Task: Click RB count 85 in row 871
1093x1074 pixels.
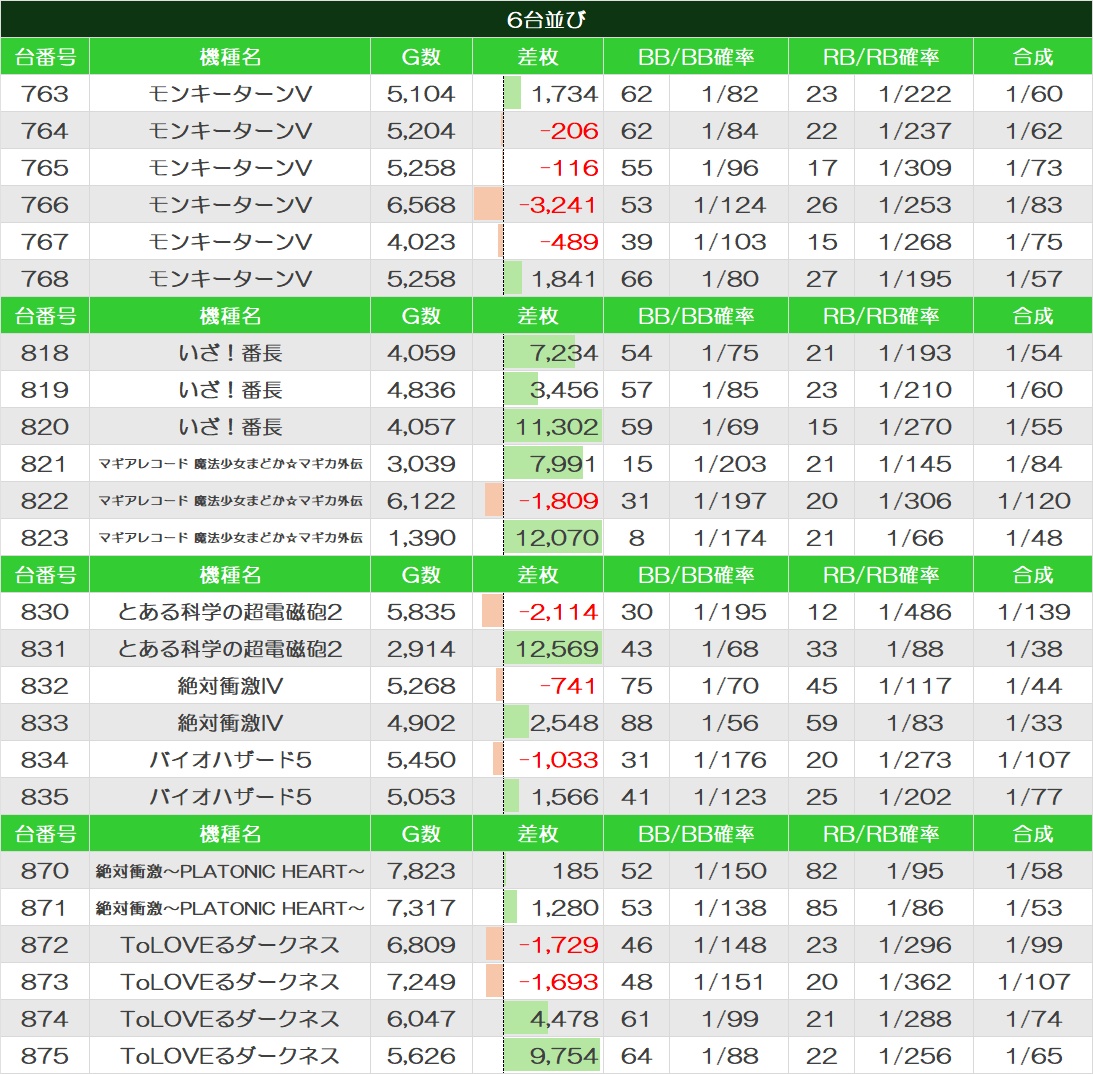Action: click(x=821, y=907)
